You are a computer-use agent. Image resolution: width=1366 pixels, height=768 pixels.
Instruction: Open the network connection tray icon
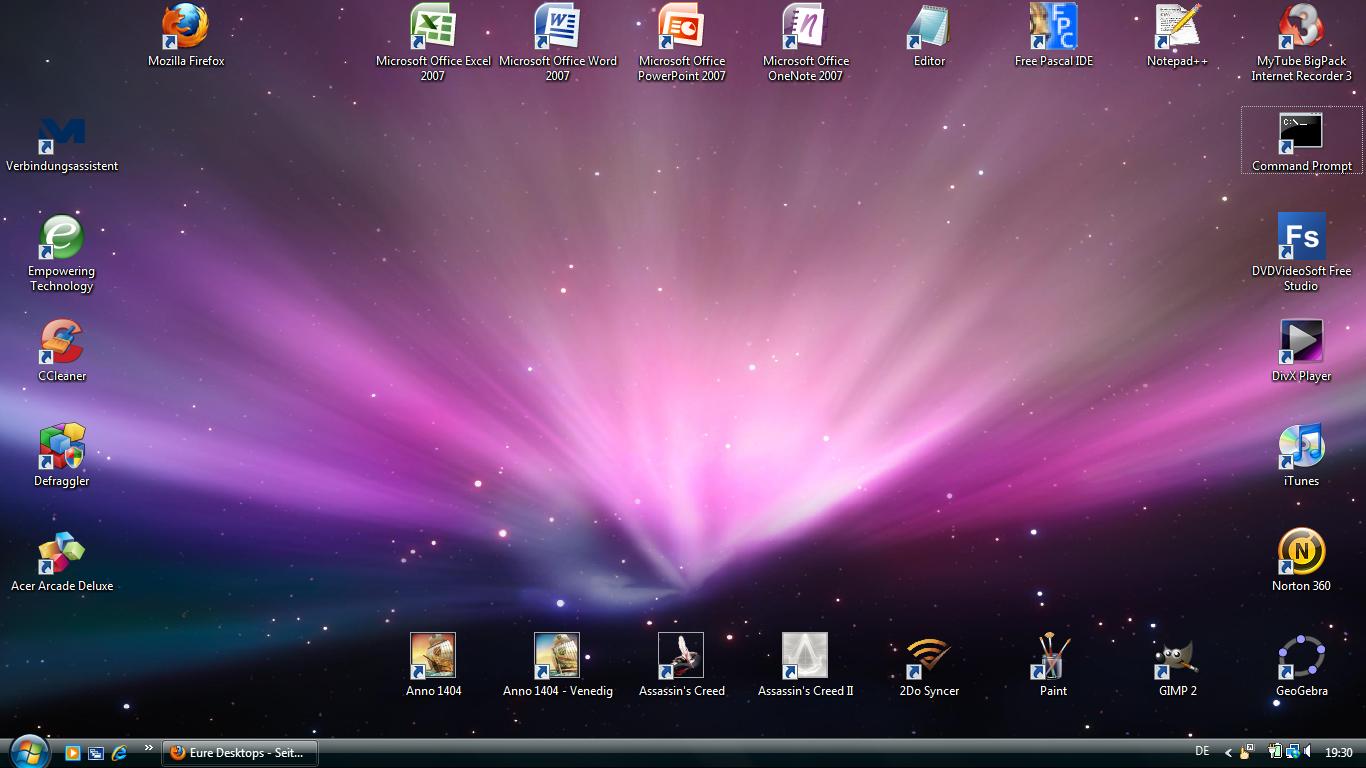coord(1292,752)
